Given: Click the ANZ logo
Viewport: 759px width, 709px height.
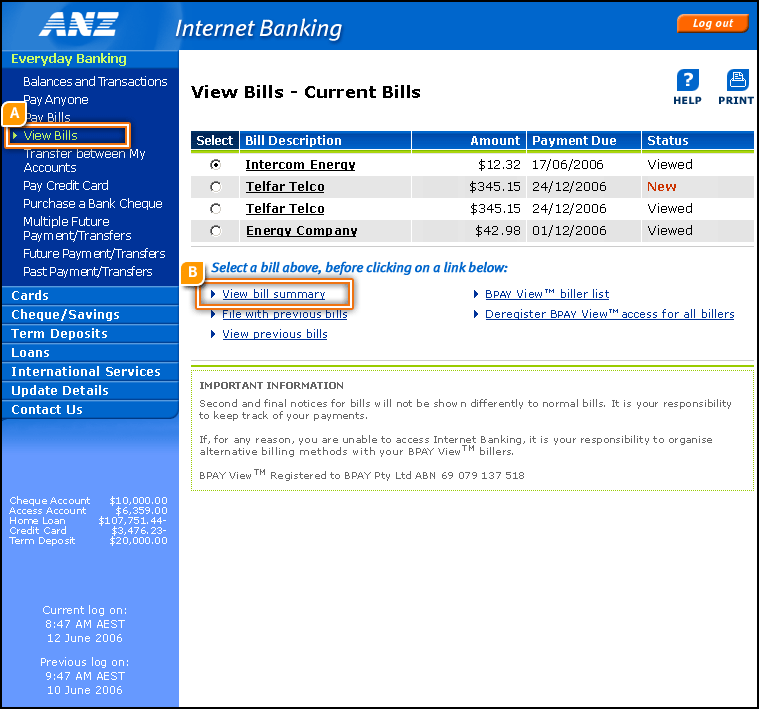Looking at the screenshot, I should pos(79,24).
